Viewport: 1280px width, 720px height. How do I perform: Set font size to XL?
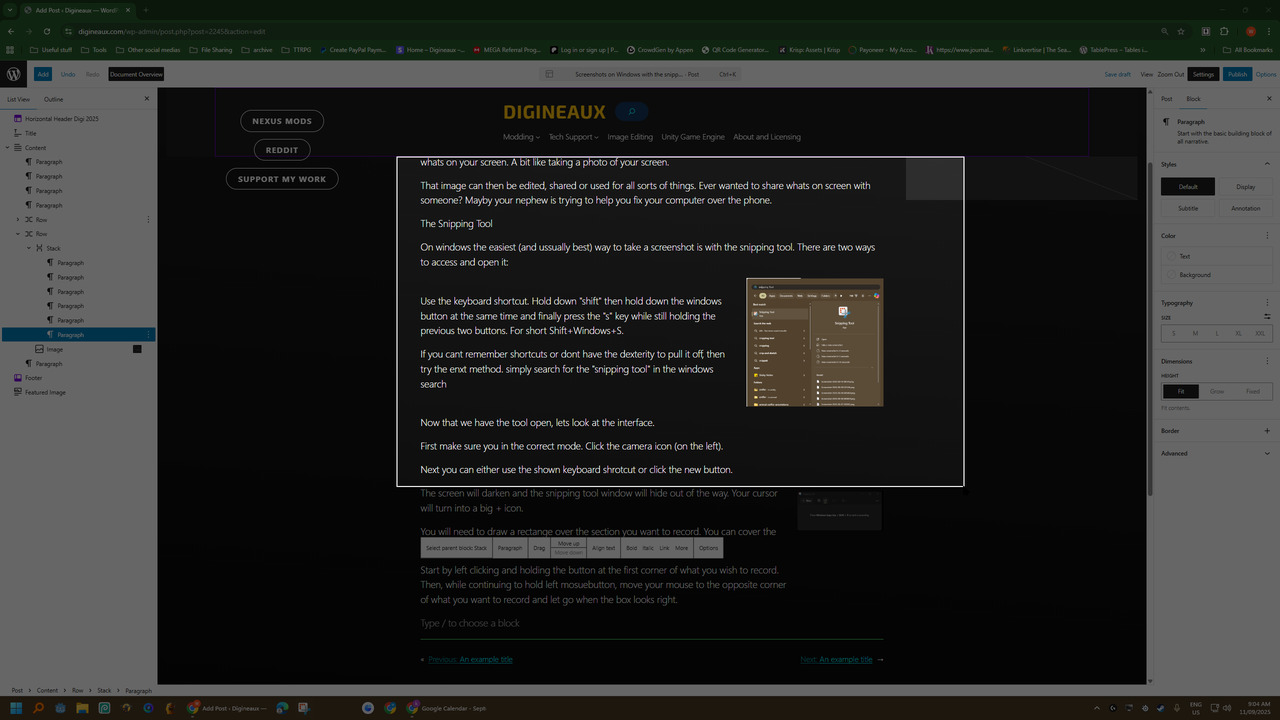click(x=1238, y=333)
